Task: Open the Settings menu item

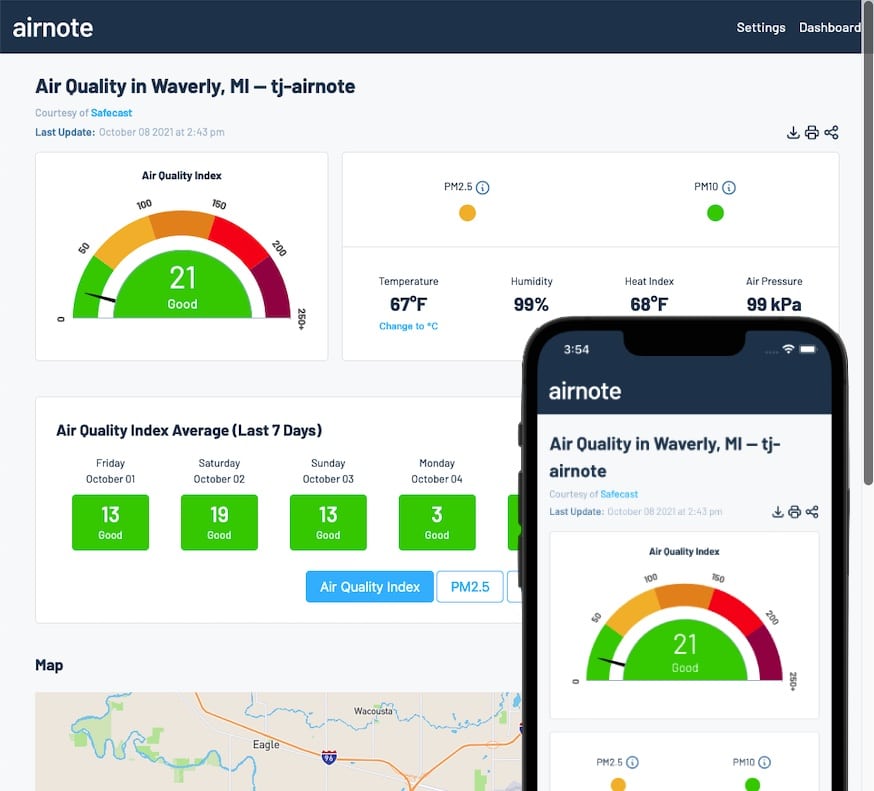Action: pos(761,27)
